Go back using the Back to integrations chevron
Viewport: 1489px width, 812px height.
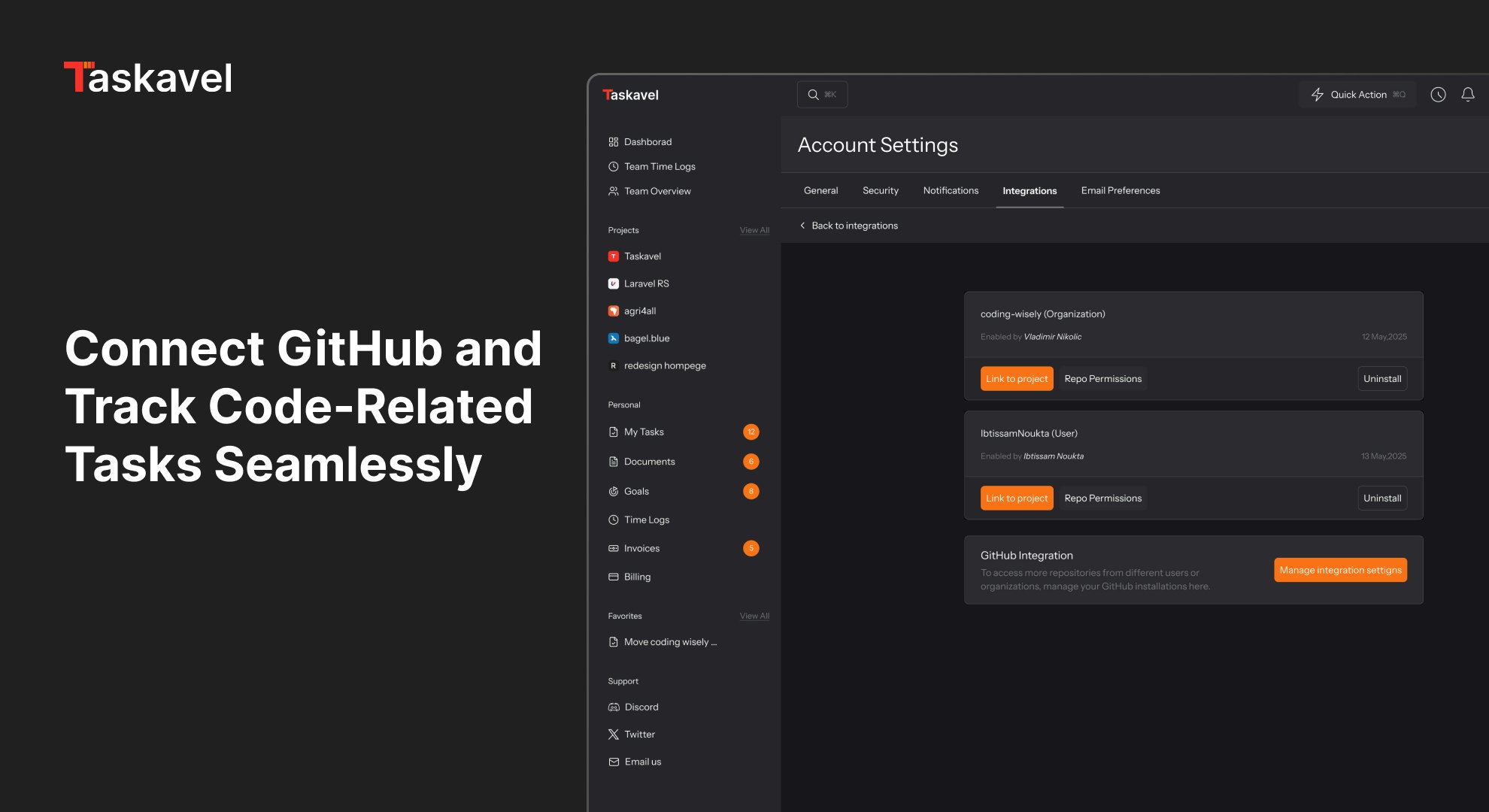pyautogui.click(x=802, y=226)
